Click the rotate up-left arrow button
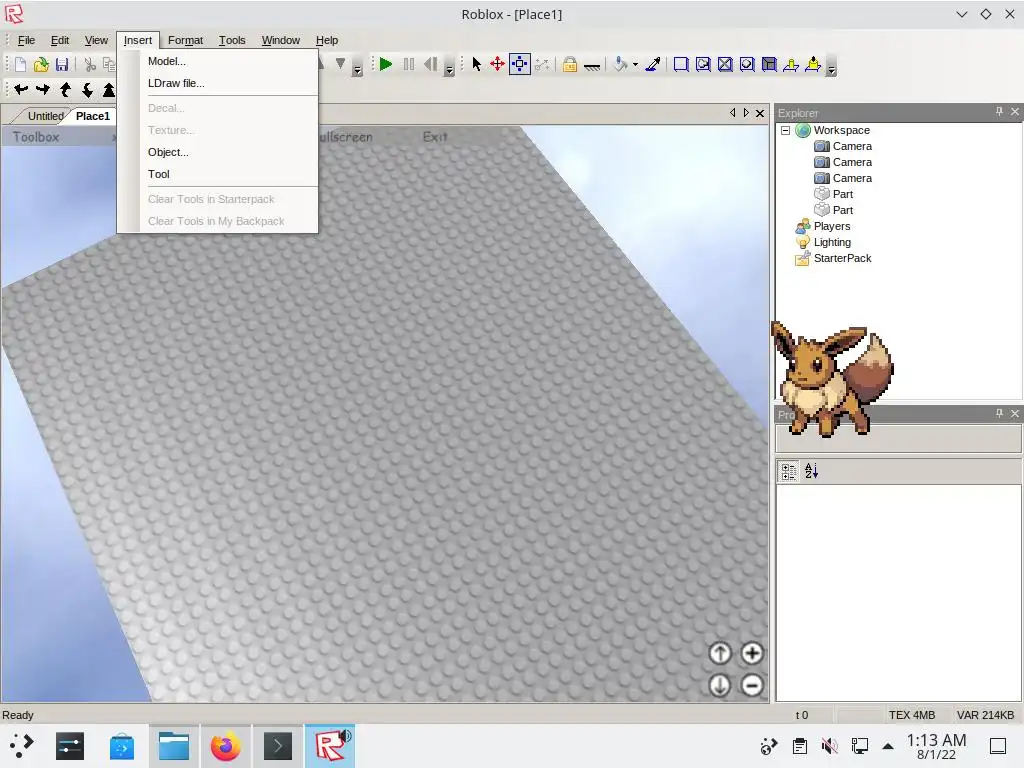This screenshot has height=768, width=1024. (65, 89)
